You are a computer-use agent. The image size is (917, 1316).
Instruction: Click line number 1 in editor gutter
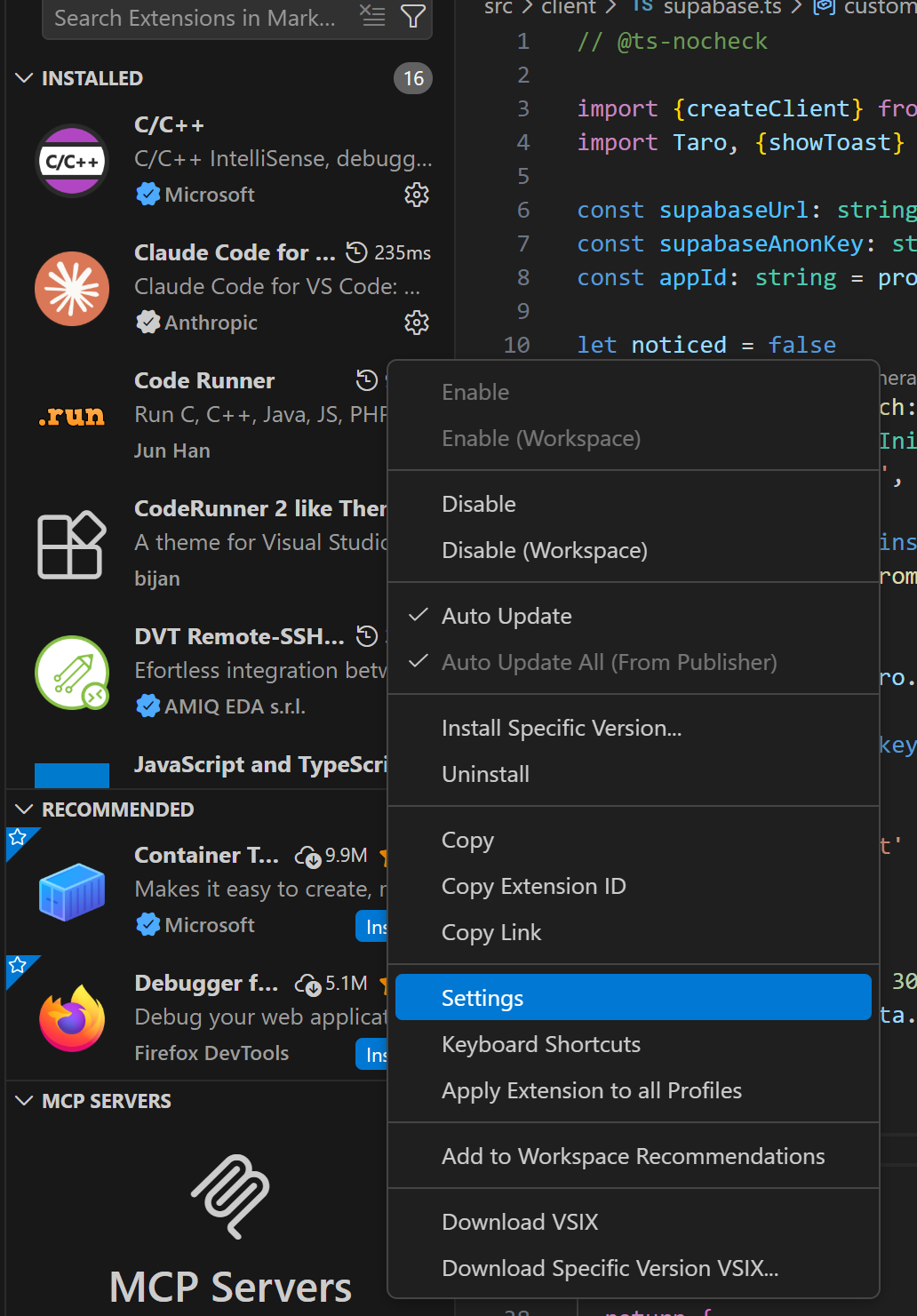[523, 41]
